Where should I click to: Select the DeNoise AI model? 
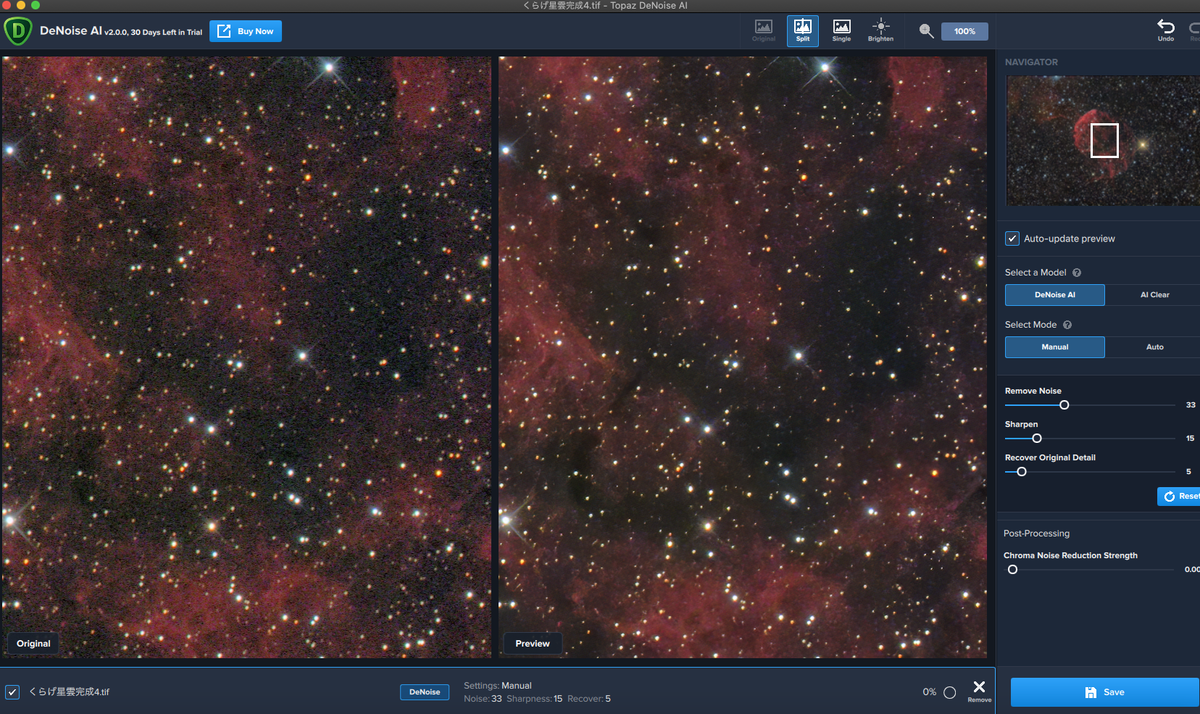coord(1055,295)
